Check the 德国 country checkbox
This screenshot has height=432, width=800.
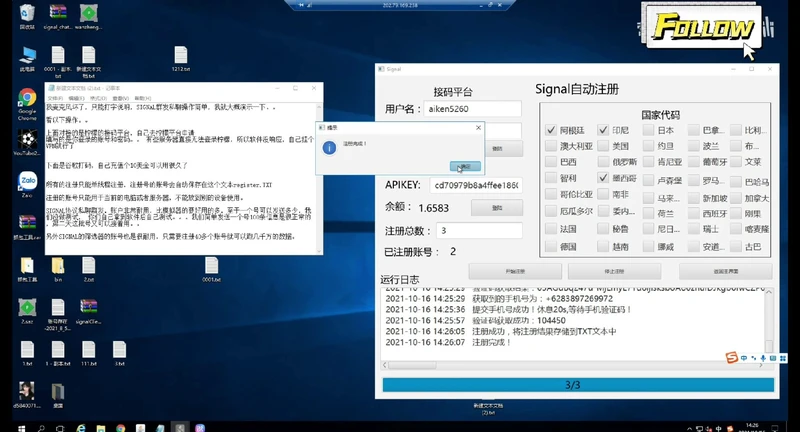[551, 246]
